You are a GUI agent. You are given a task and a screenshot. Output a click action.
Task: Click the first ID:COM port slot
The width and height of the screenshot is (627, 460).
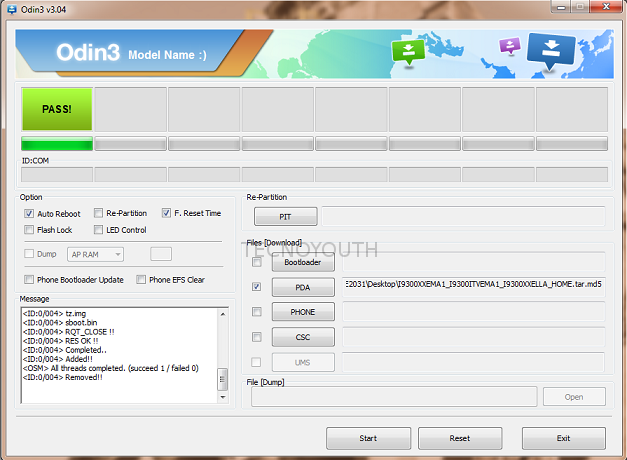point(57,175)
